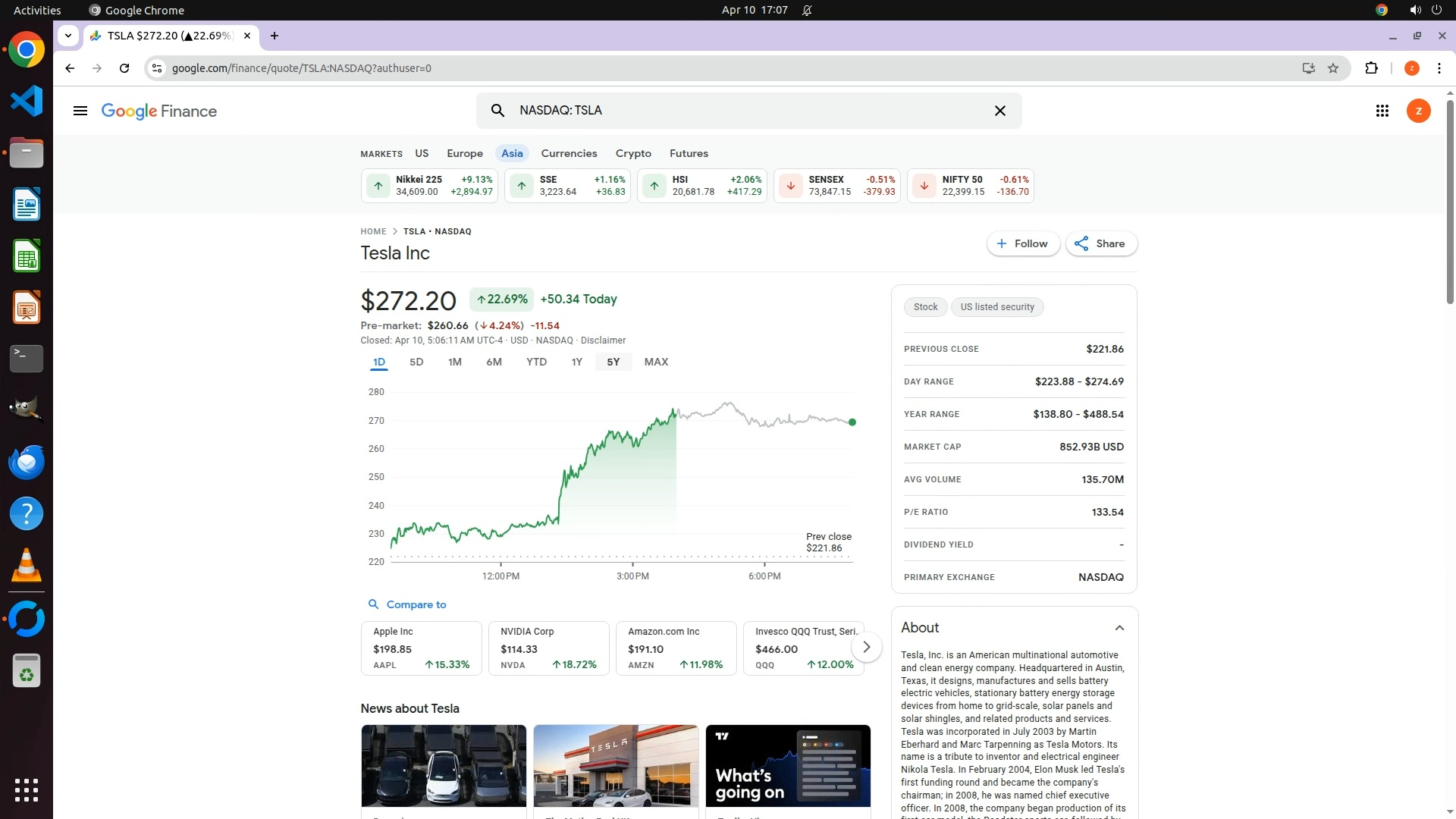Reload the Tesla finance page

point(124,68)
